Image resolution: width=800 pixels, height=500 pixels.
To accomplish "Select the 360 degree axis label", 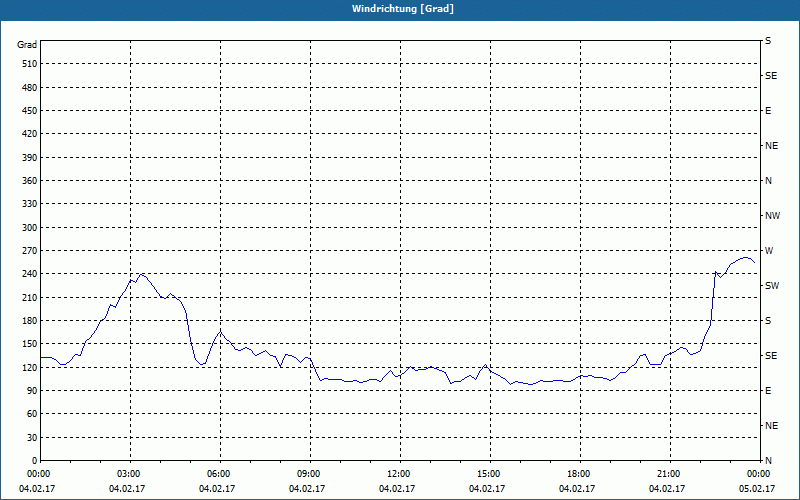I will [x=30, y=181].
